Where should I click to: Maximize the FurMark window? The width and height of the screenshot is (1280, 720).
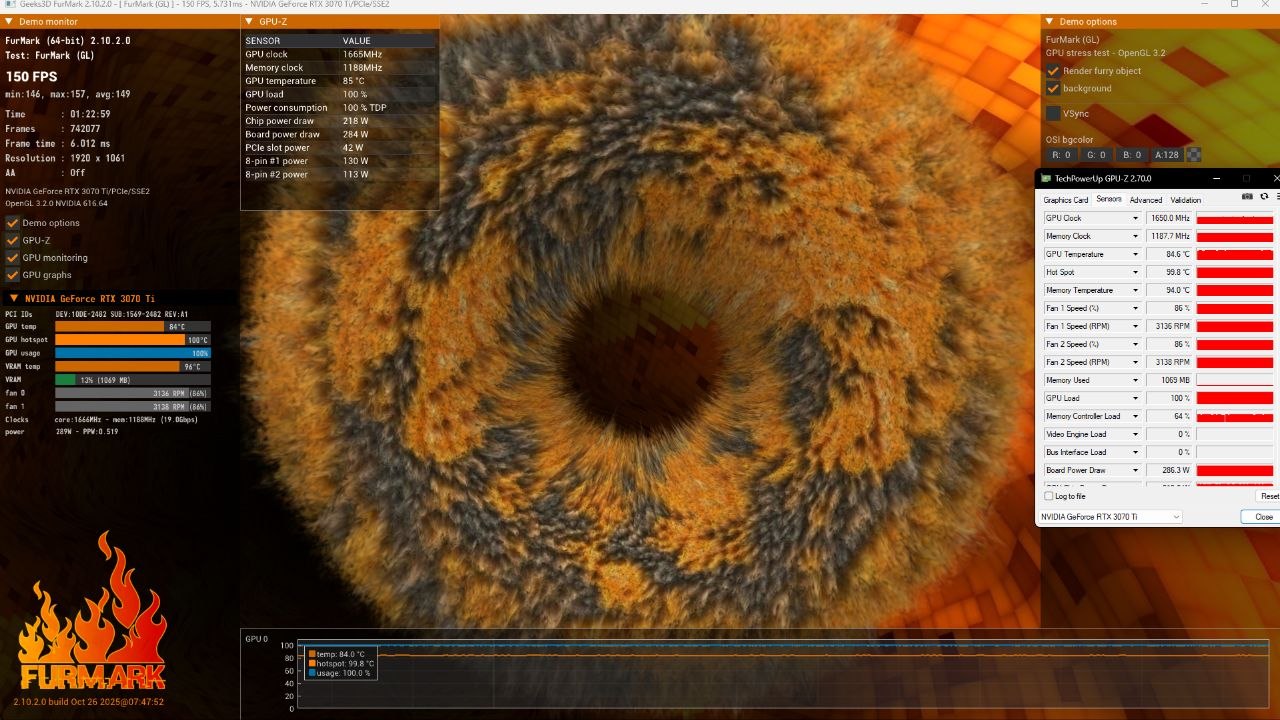tap(1235, 5)
